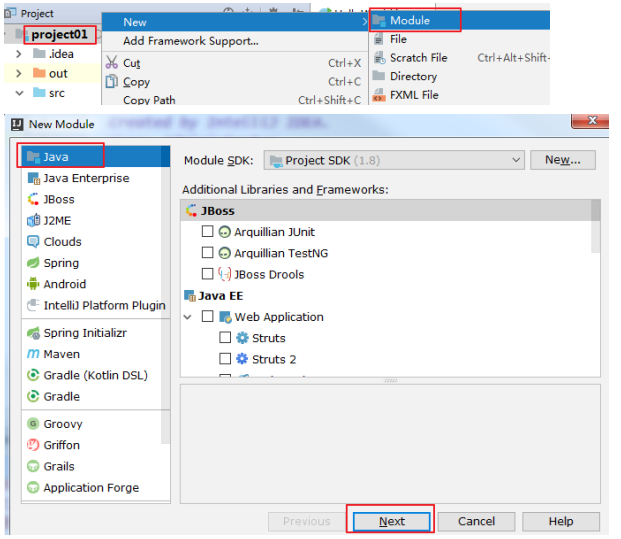Open the Module SDK dropdown

(394, 160)
